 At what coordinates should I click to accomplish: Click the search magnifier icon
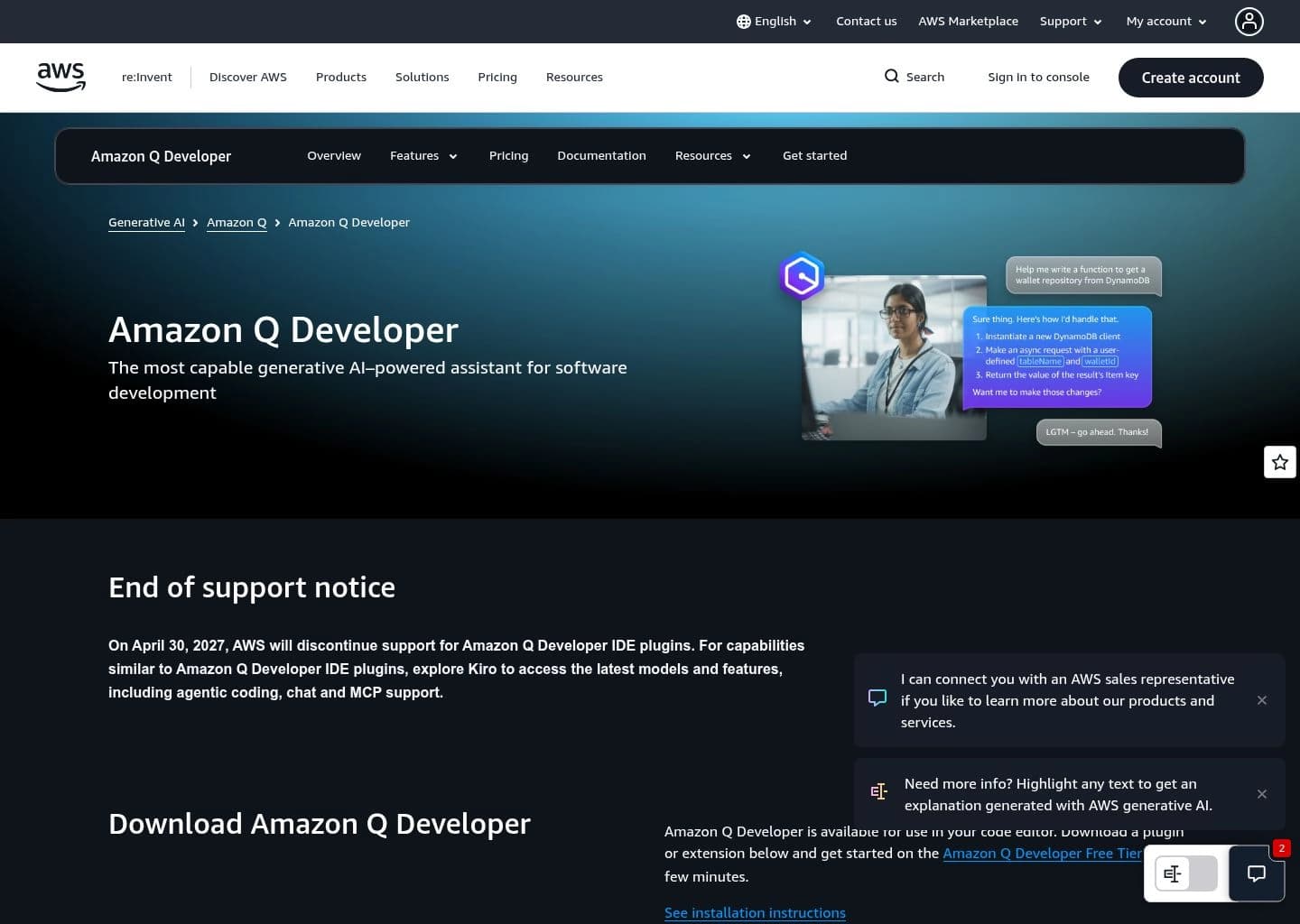[x=891, y=77]
